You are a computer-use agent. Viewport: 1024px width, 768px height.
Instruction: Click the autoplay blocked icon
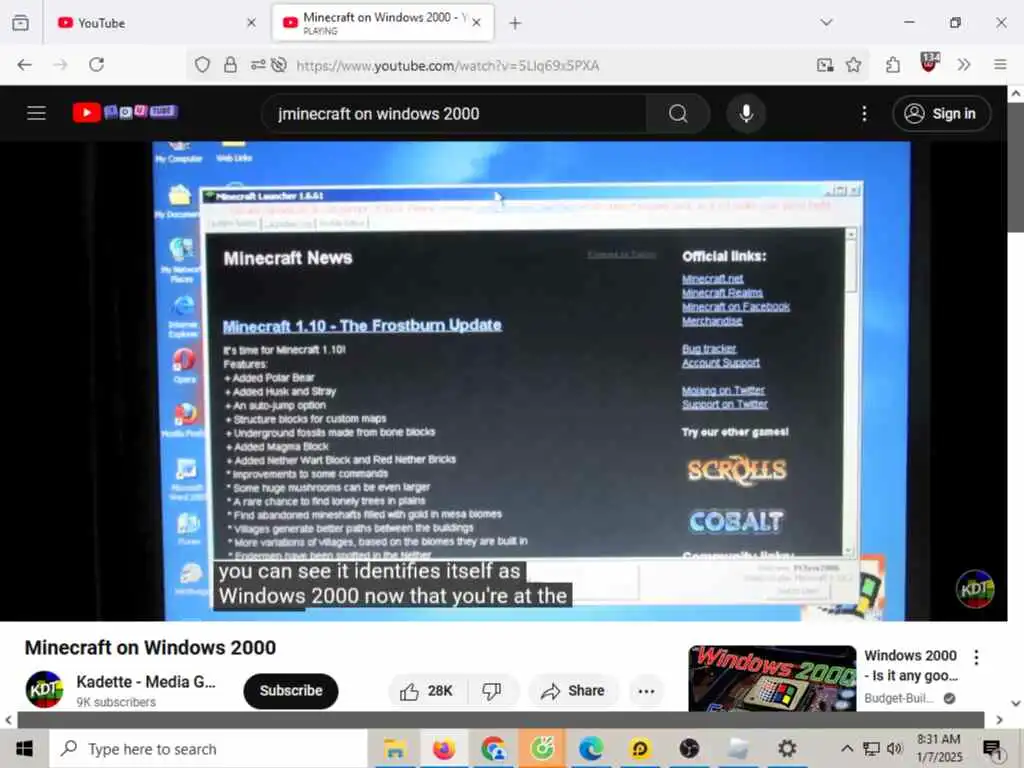pyautogui.click(x=279, y=65)
